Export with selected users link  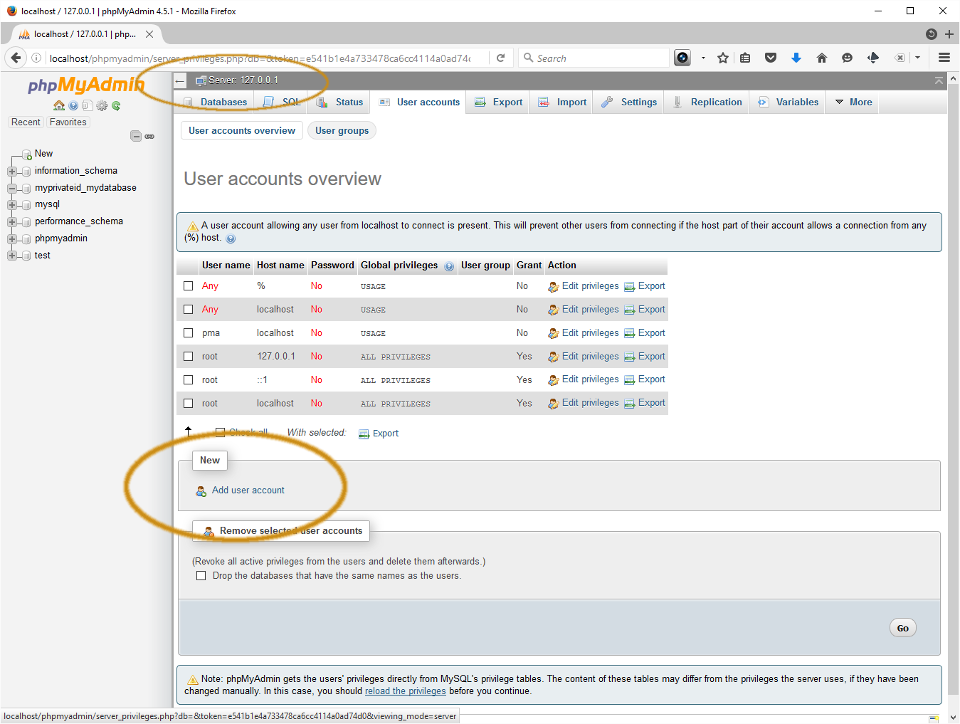pyautogui.click(x=378, y=433)
